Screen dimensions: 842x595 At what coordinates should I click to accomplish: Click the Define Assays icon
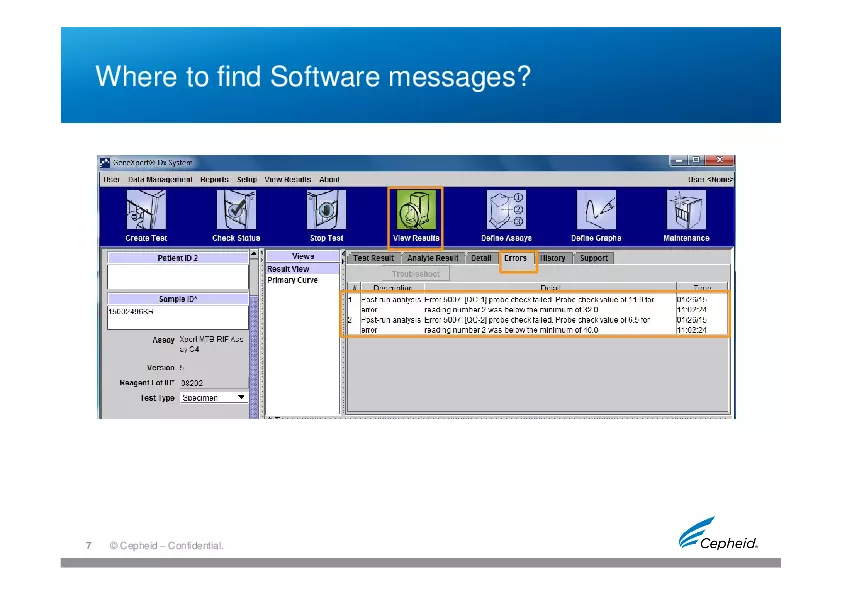click(x=505, y=212)
